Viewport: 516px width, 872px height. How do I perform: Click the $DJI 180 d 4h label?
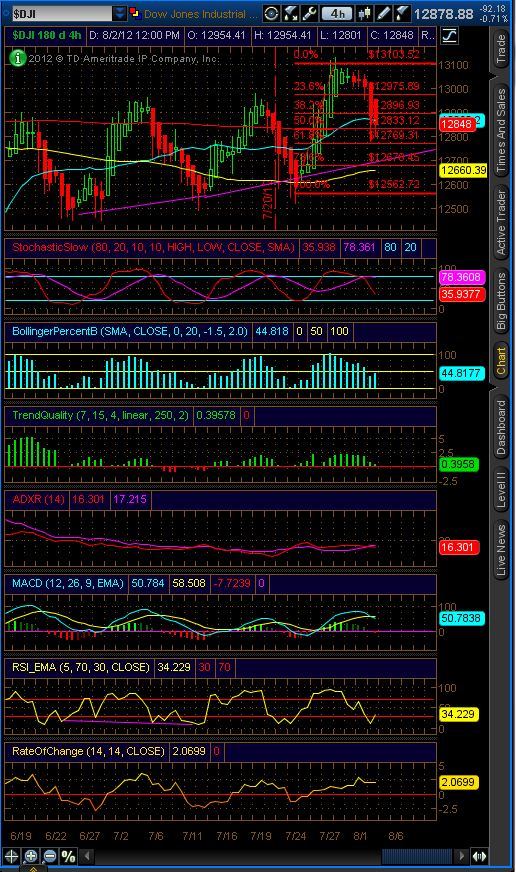47,35
